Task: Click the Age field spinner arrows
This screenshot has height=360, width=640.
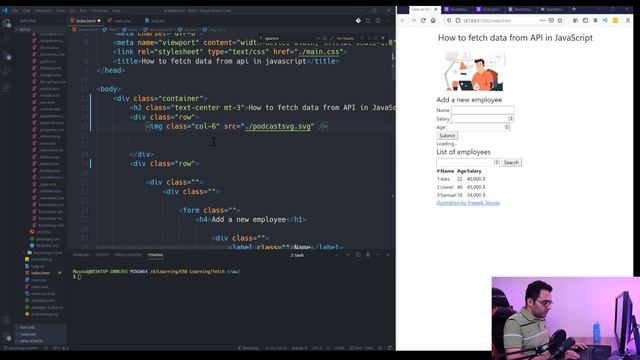Action: [x=507, y=127]
